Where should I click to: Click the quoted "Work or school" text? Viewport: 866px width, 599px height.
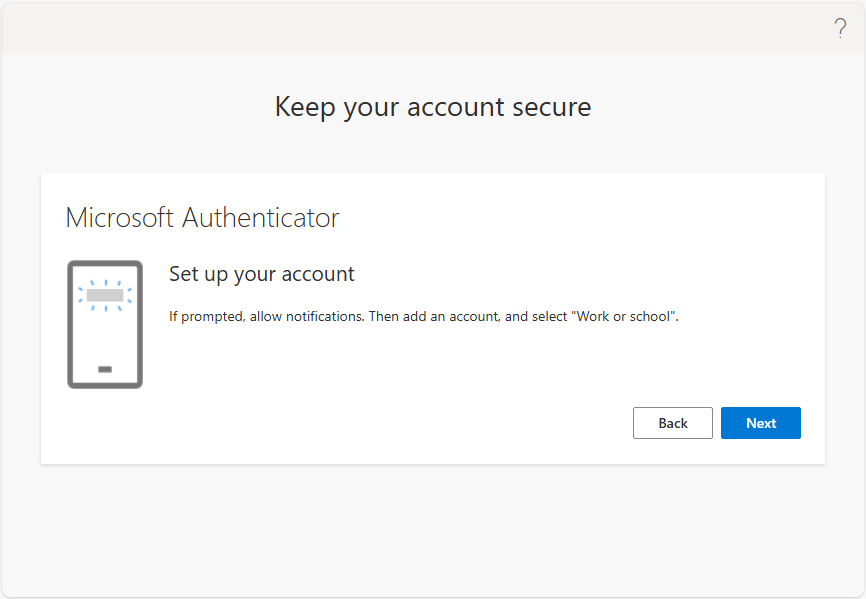[x=624, y=316]
